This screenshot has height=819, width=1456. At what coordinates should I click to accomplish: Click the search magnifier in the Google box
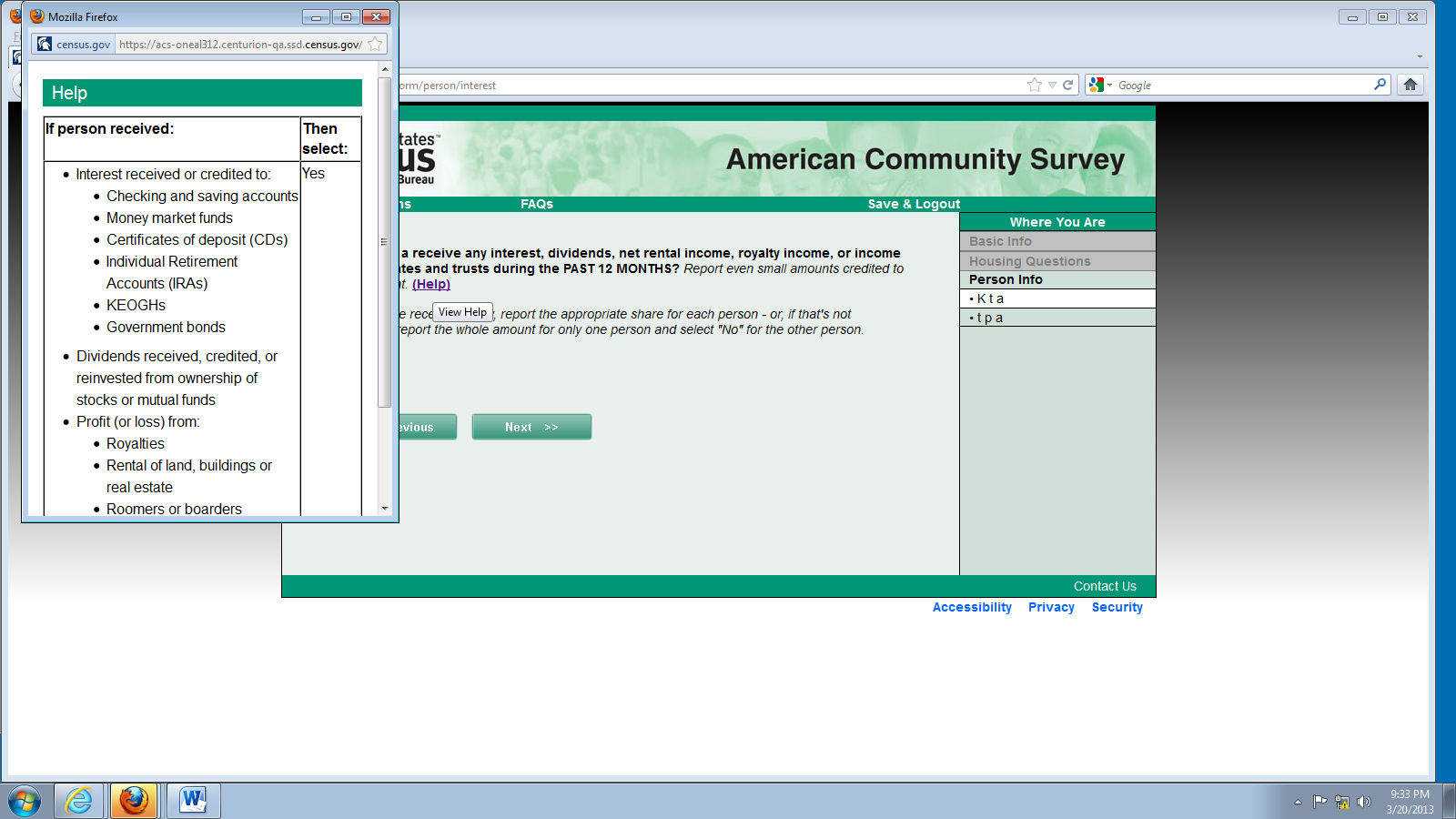click(1380, 85)
